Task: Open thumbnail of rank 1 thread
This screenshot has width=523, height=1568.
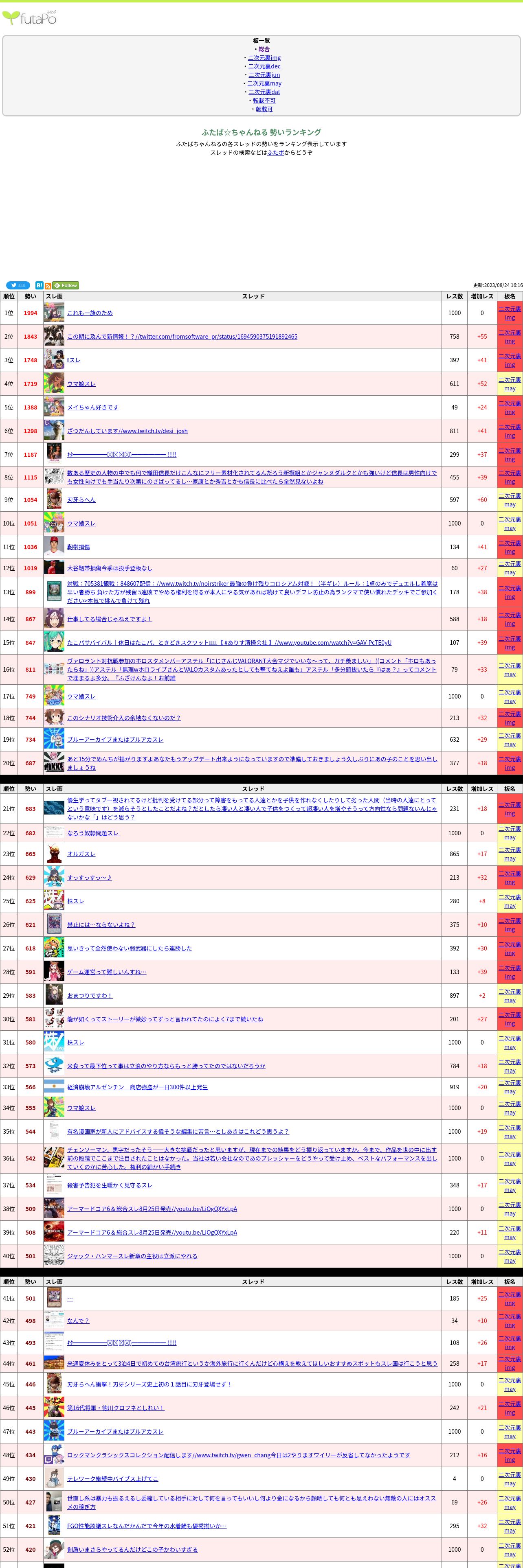Action: tap(54, 313)
